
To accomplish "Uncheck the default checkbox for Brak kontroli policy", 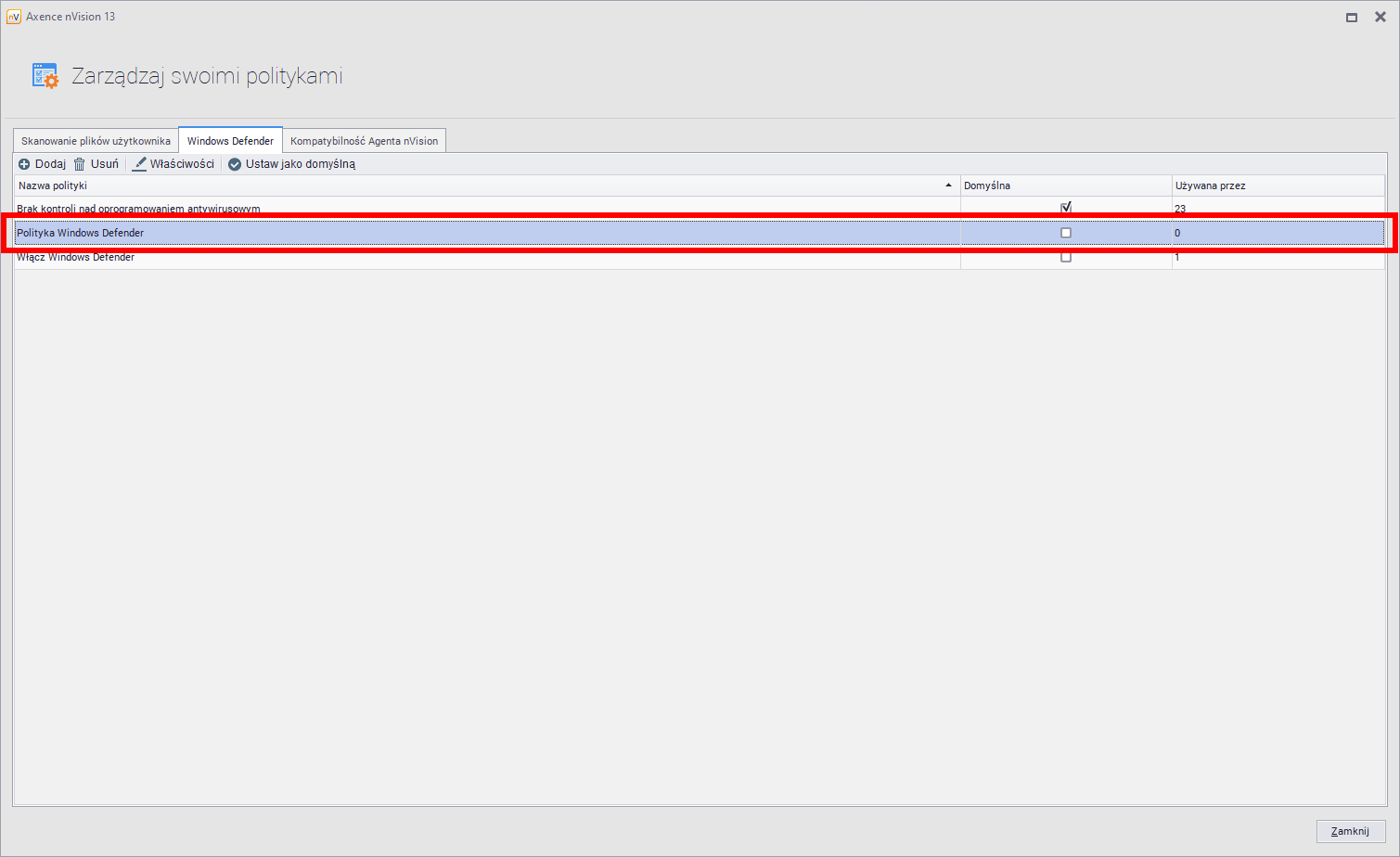I will coord(1066,208).
